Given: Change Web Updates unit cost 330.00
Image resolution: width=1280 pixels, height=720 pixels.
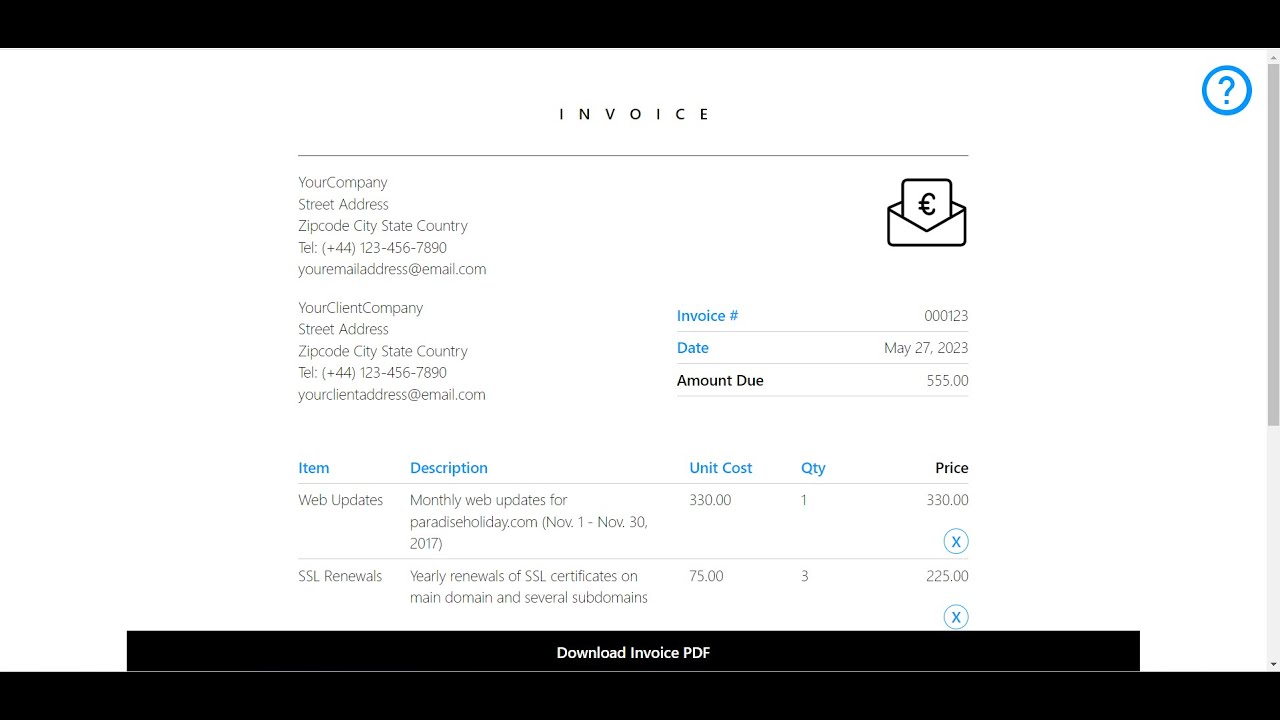Looking at the screenshot, I should [710, 500].
